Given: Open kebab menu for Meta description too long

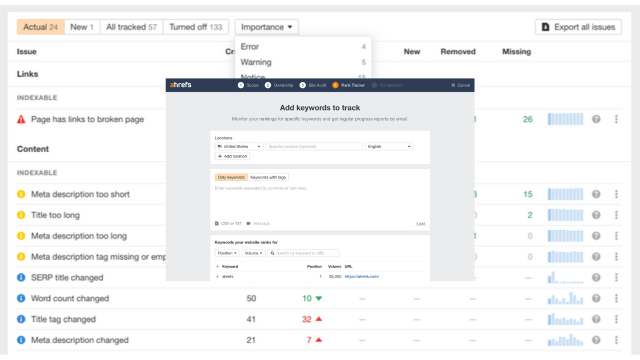Looking at the screenshot, I should pos(616,236).
